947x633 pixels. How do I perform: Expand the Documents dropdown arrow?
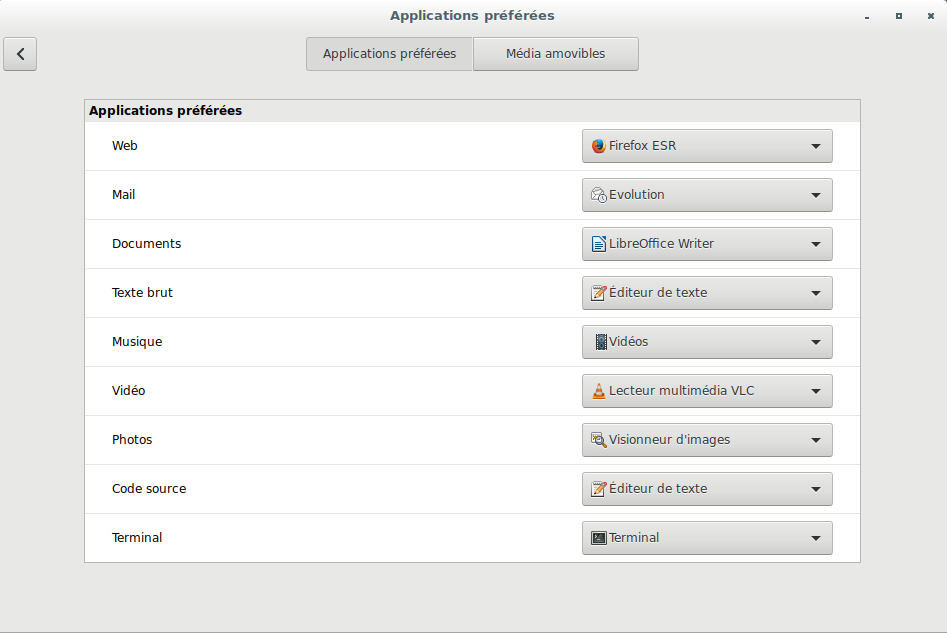click(816, 244)
